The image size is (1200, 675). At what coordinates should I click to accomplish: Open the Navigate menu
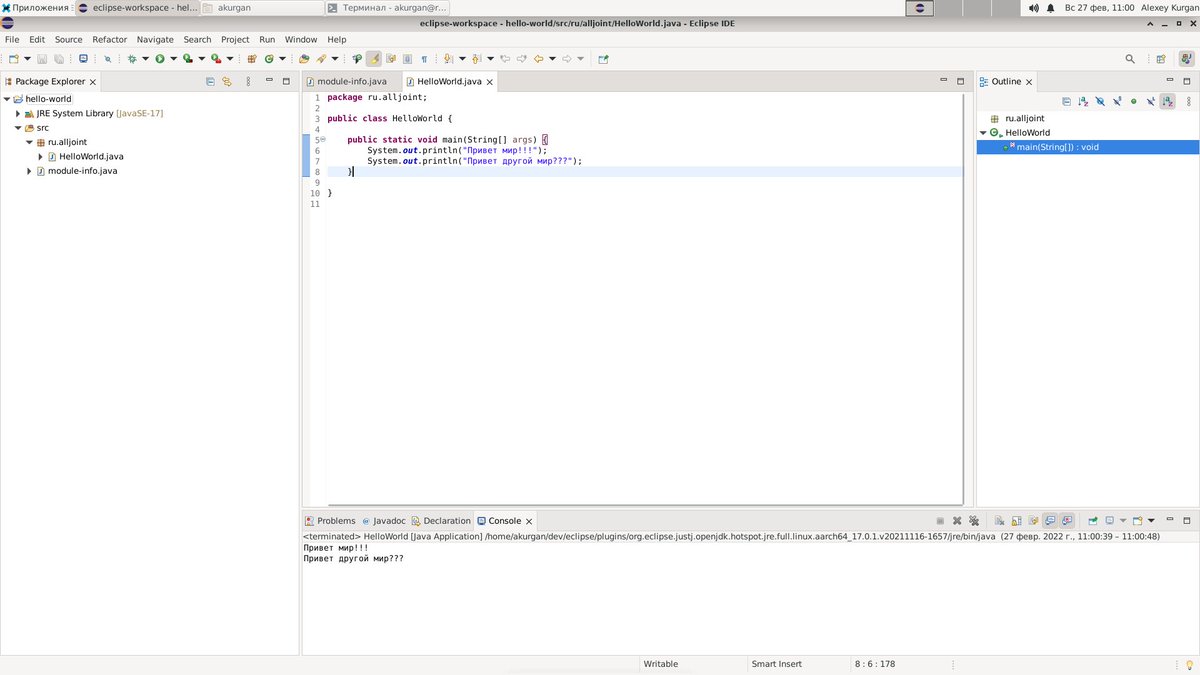click(x=155, y=39)
